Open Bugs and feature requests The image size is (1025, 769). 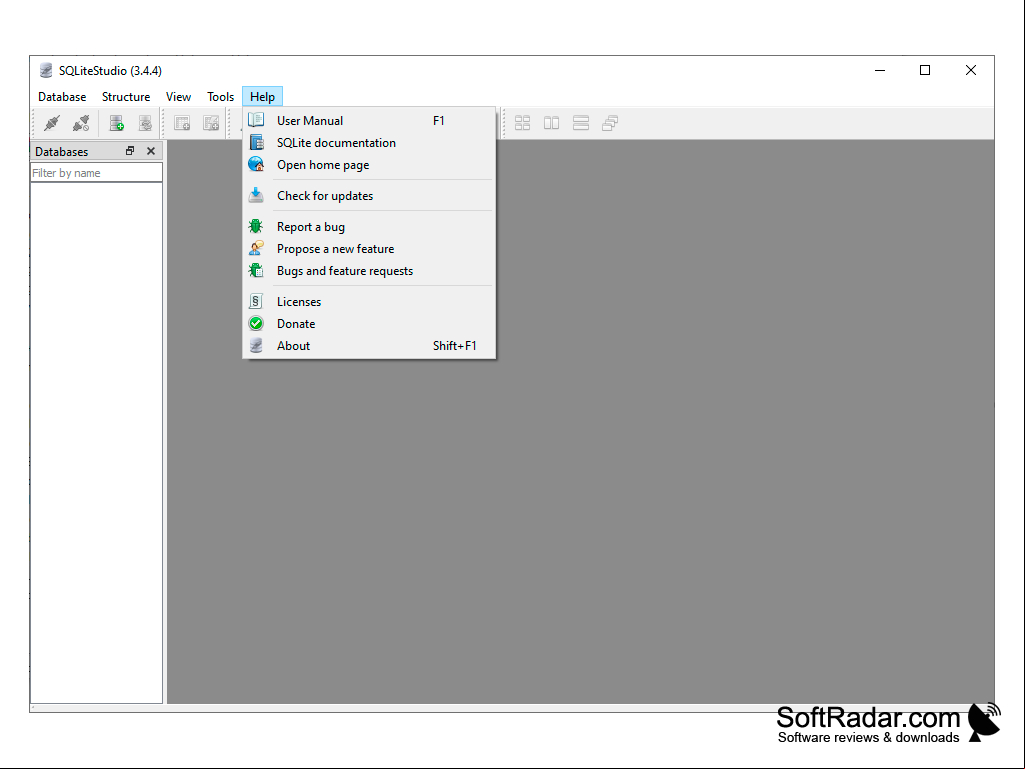click(369, 271)
